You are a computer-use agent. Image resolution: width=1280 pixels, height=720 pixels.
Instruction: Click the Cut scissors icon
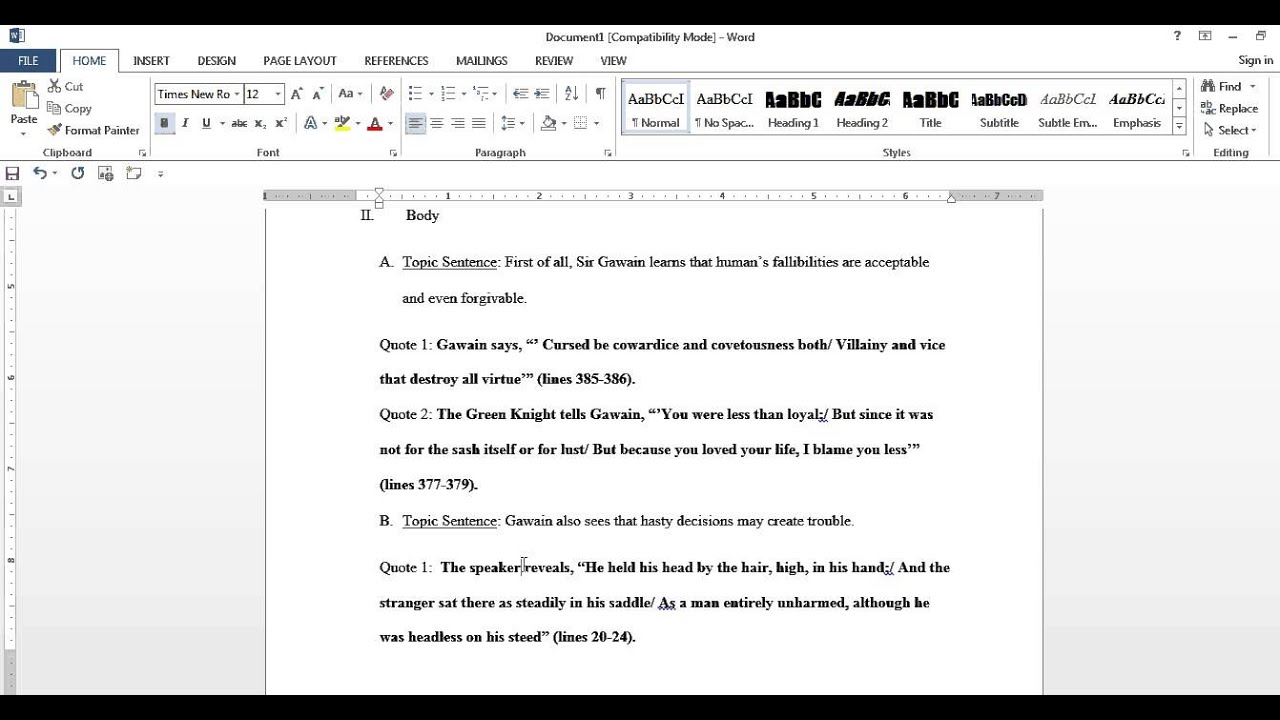[54, 86]
